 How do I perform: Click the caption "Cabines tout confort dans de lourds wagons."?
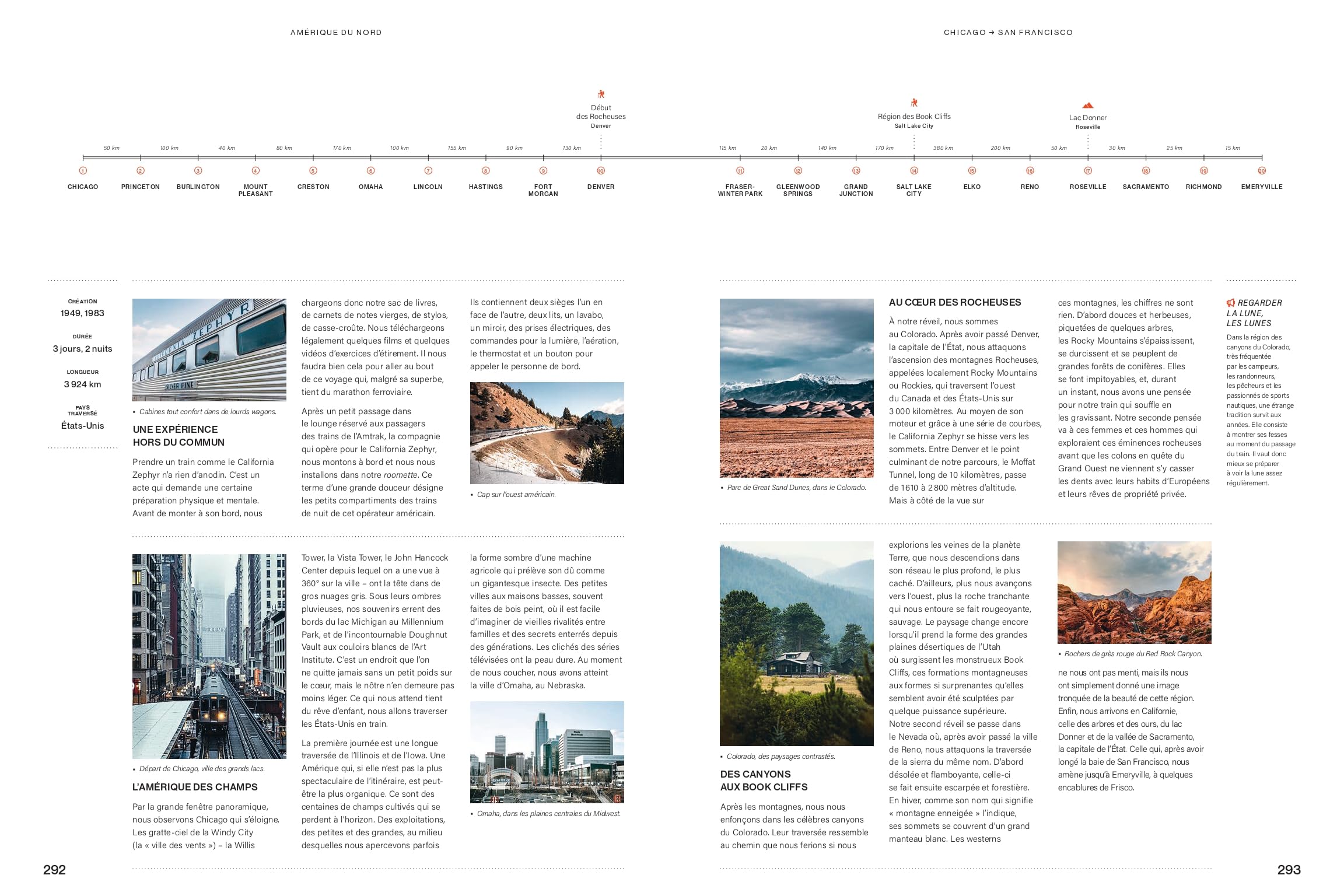click(208, 412)
